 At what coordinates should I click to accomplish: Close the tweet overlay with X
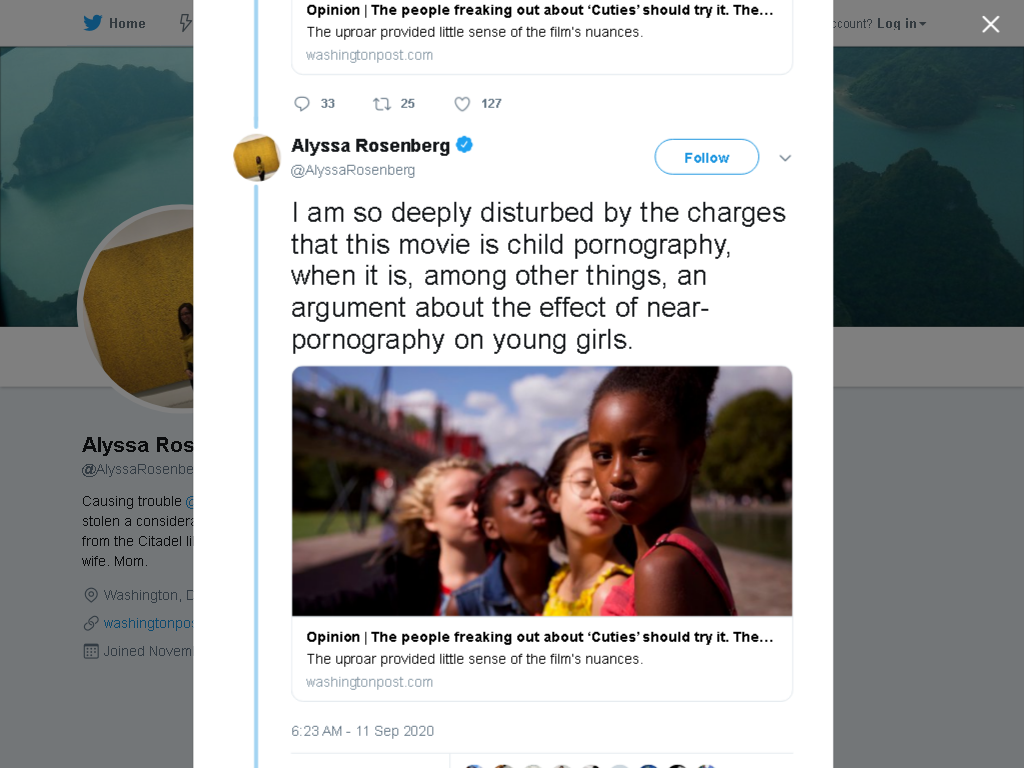coord(991,24)
